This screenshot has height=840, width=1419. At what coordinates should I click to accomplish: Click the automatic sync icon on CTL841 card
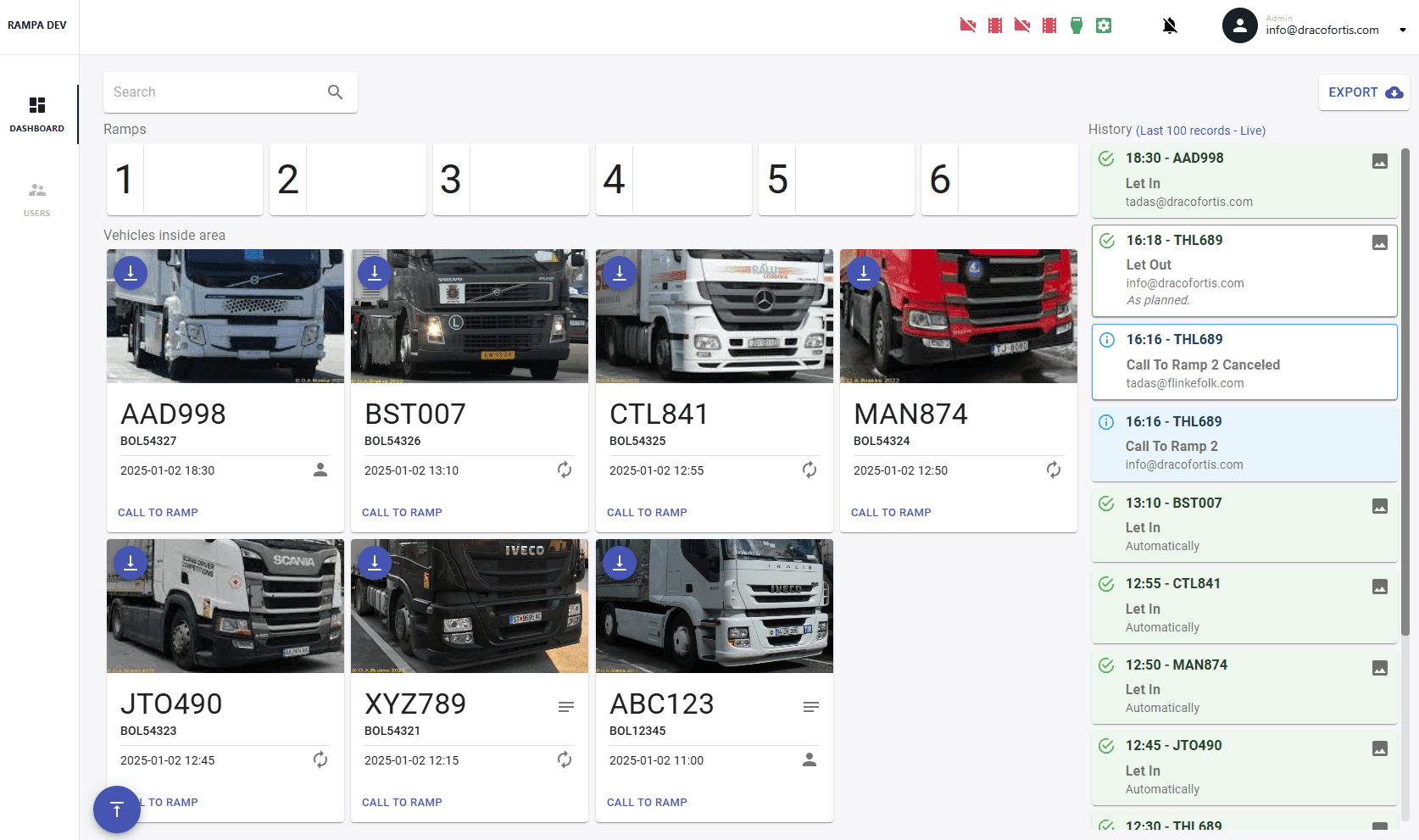pyautogui.click(x=810, y=470)
